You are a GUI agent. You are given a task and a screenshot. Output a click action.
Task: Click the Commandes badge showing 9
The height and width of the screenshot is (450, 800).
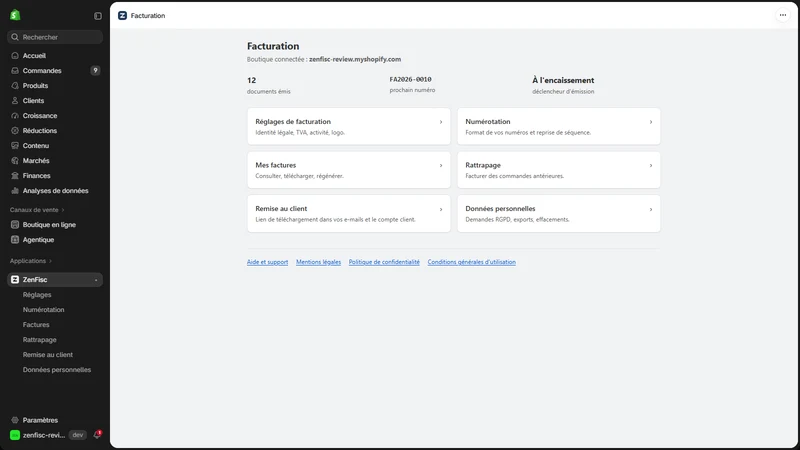95,70
